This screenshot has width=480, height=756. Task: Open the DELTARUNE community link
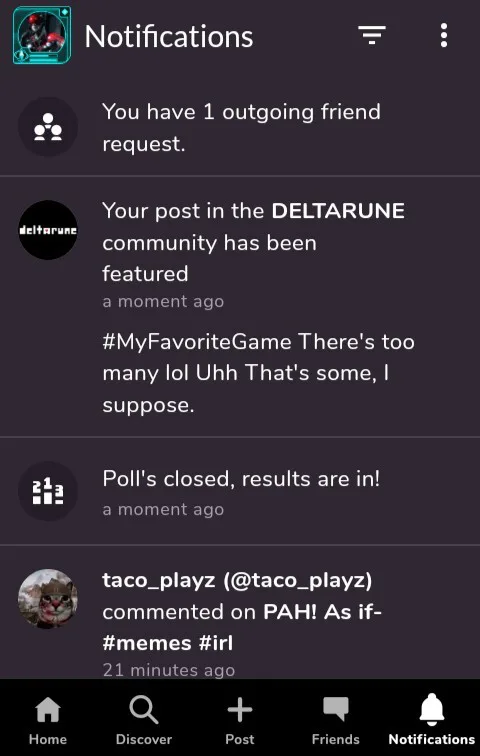[338, 211]
